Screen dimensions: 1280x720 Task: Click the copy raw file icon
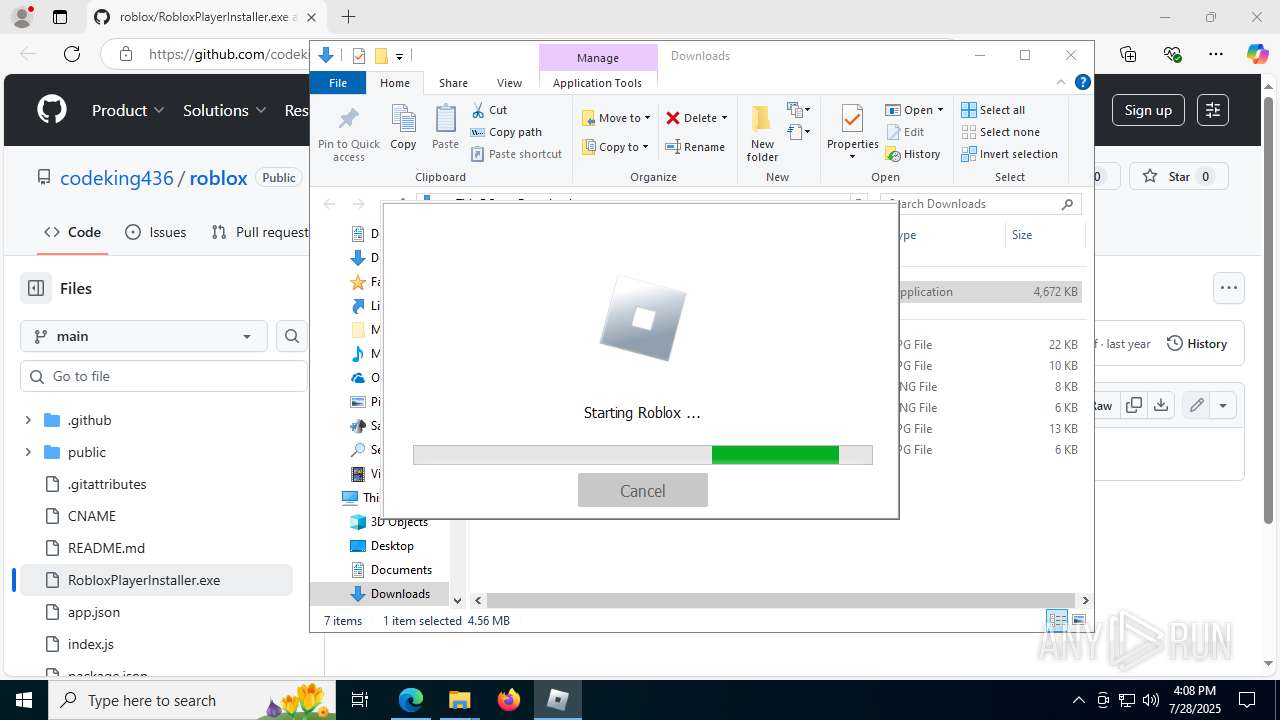[1134, 405]
